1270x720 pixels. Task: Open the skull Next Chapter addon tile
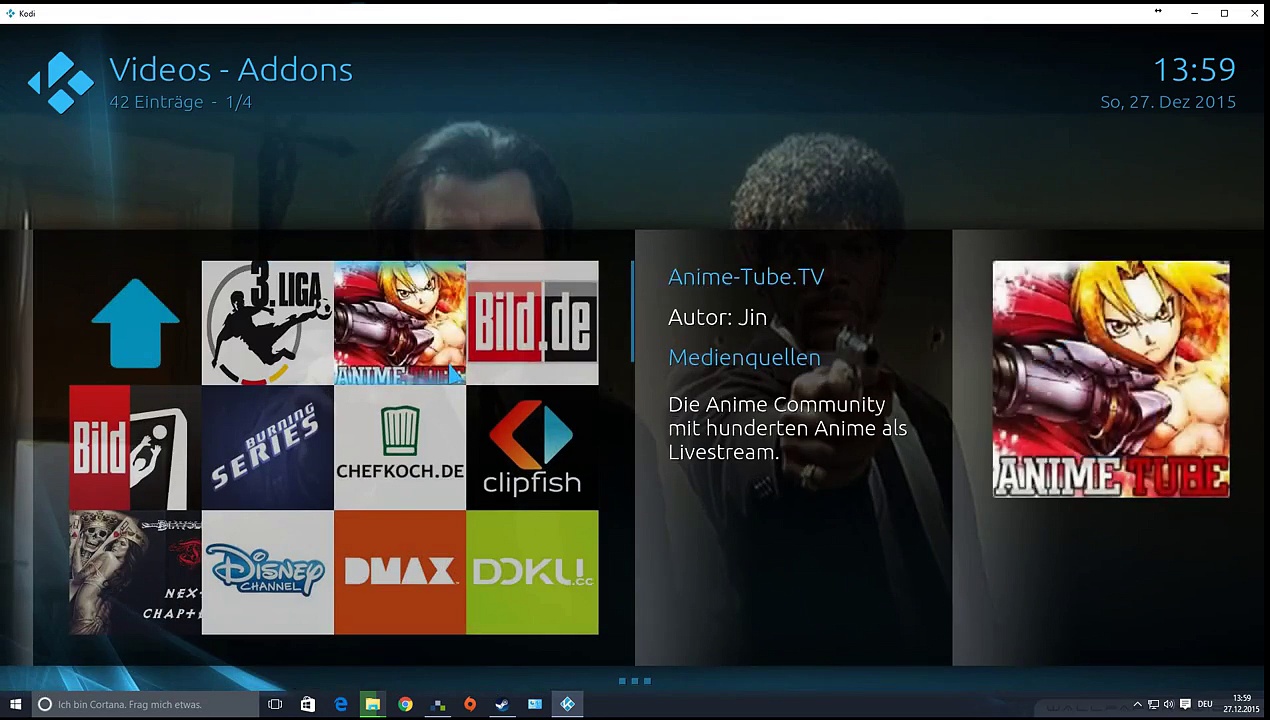(135, 572)
